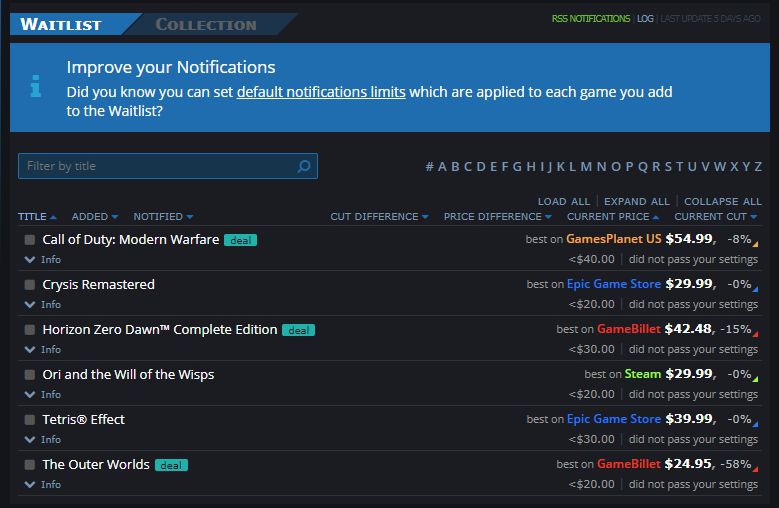
Task: Open GameBillet link for The Outer Worlds
Action: pyautogui.click(x=628, y=464)
